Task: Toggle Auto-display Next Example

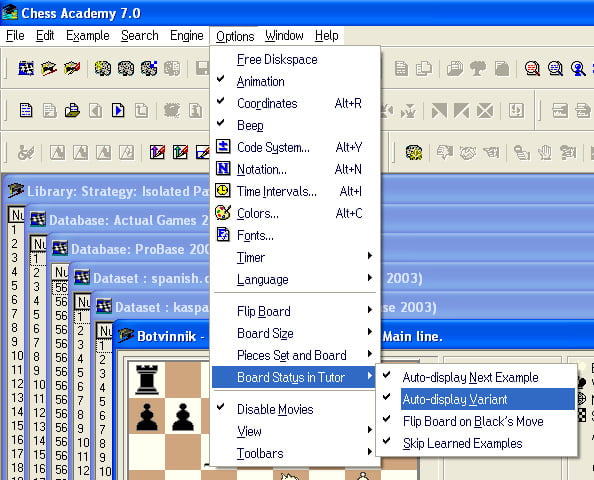Action: (477, 377)
